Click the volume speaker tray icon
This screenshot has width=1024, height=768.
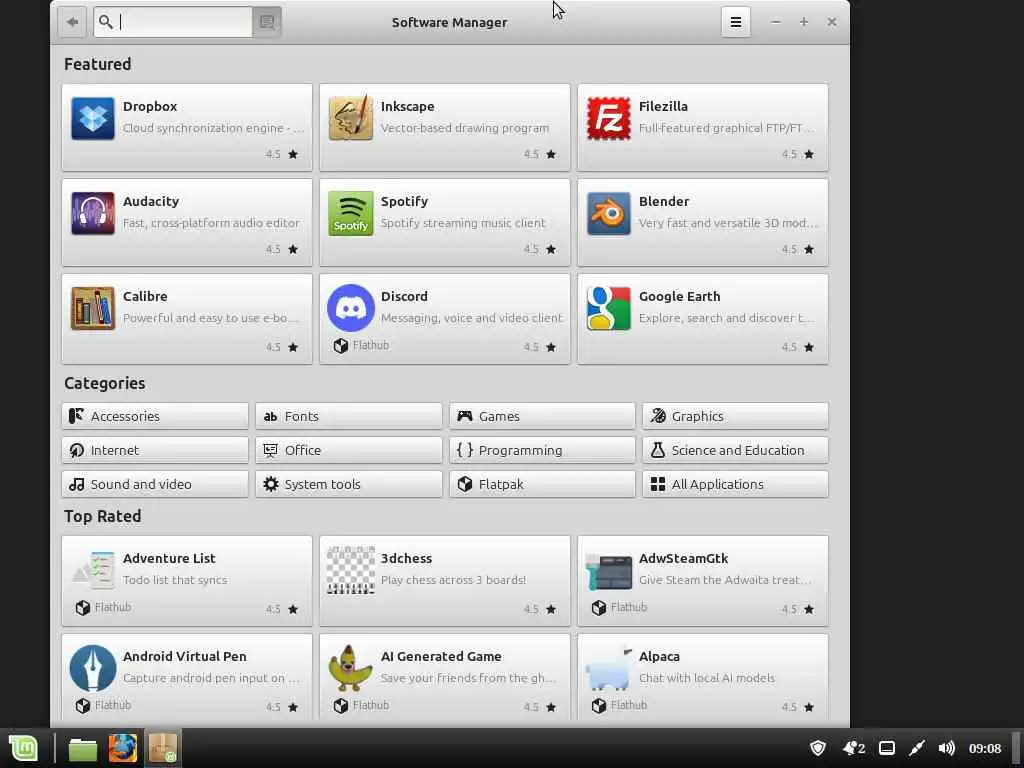pos(946,748)
